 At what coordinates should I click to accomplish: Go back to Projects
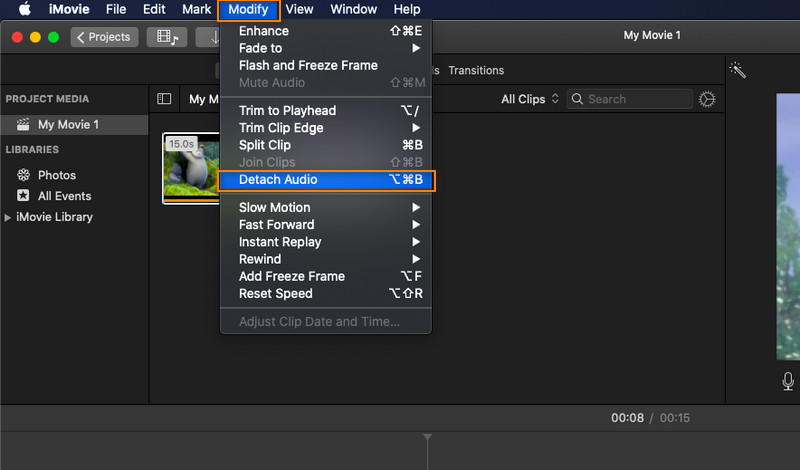[104, 37]
